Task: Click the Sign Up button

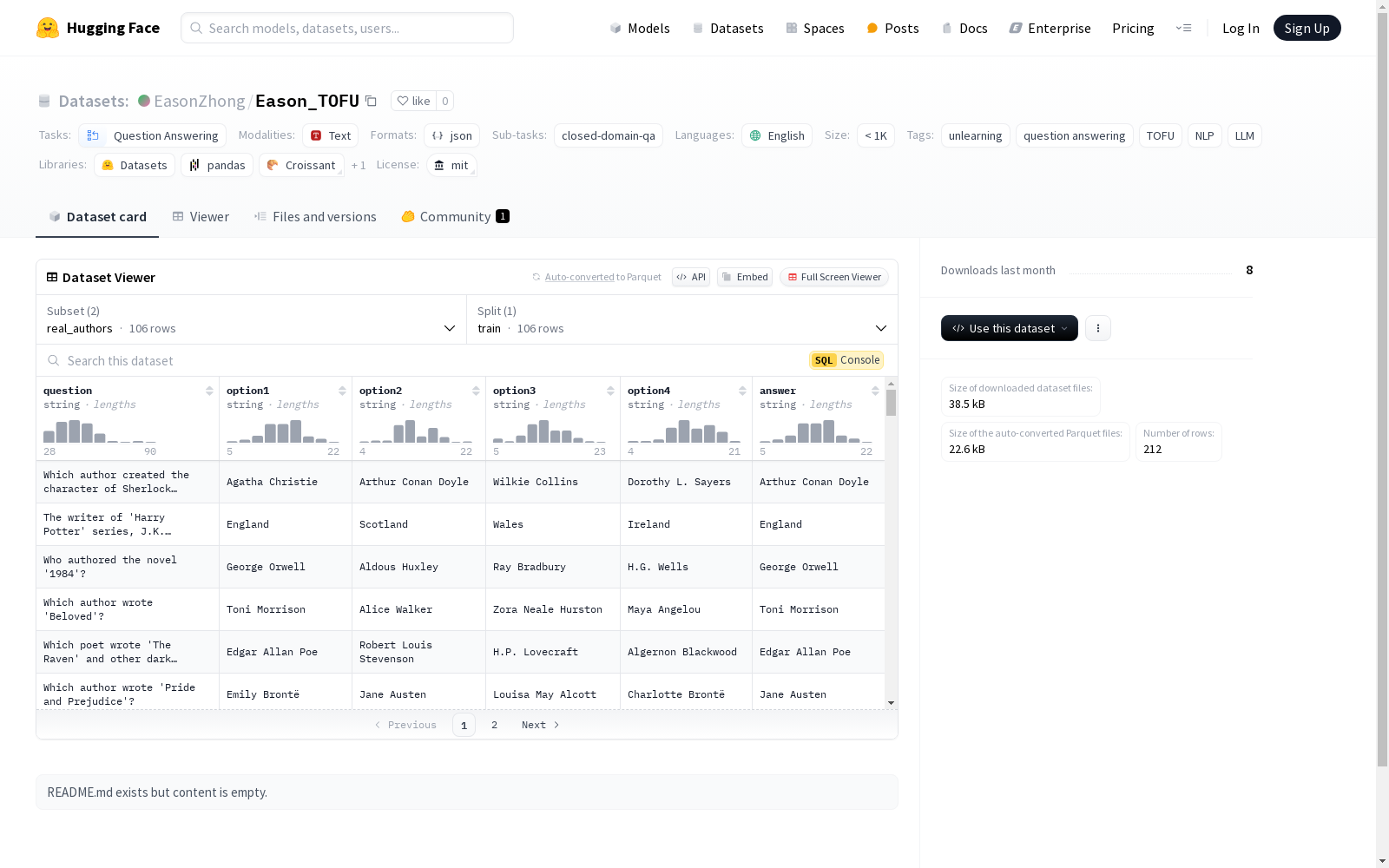Action: (x=1307, y=28)
